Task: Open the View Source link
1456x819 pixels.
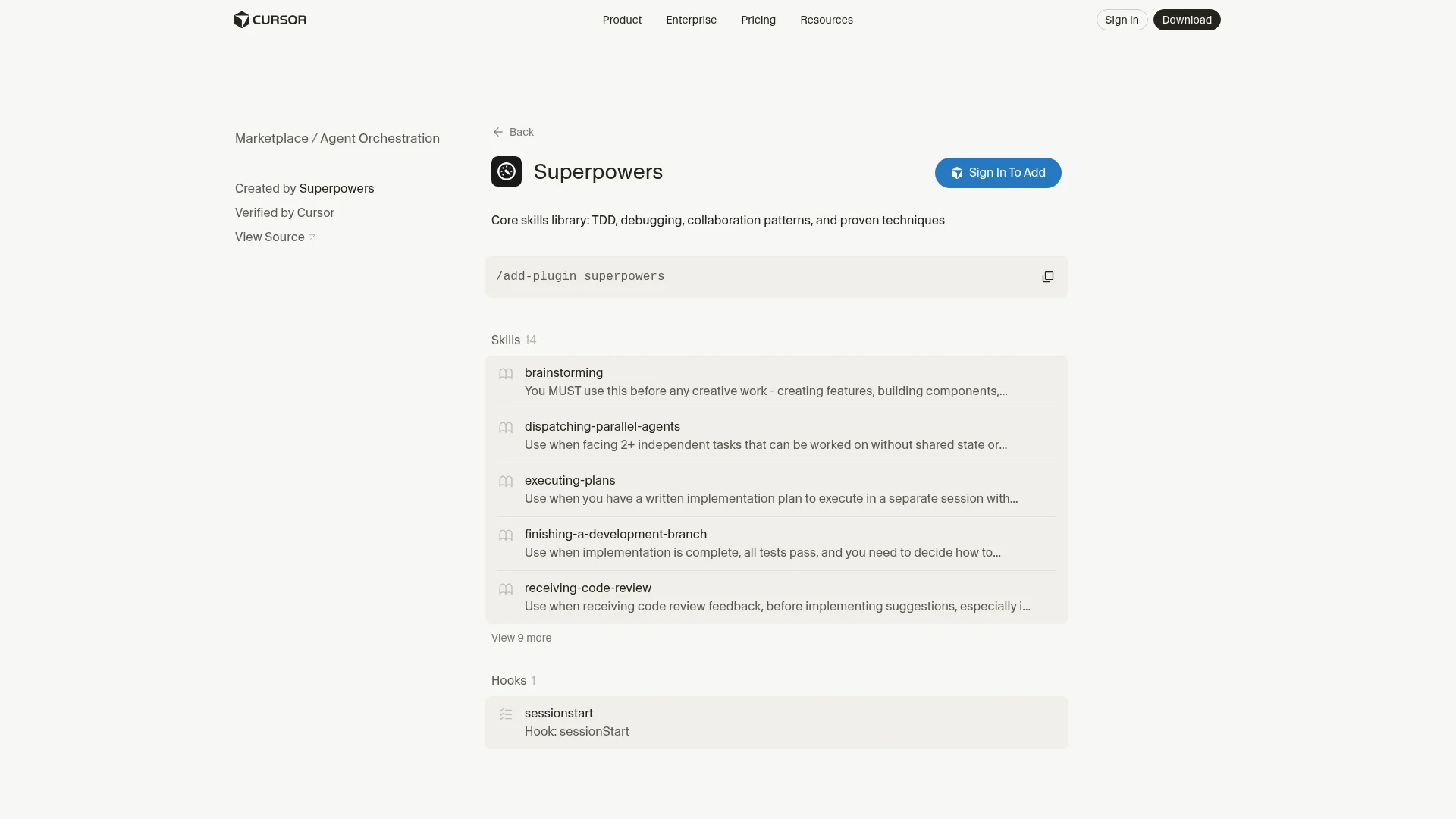Action: (275, 237)
